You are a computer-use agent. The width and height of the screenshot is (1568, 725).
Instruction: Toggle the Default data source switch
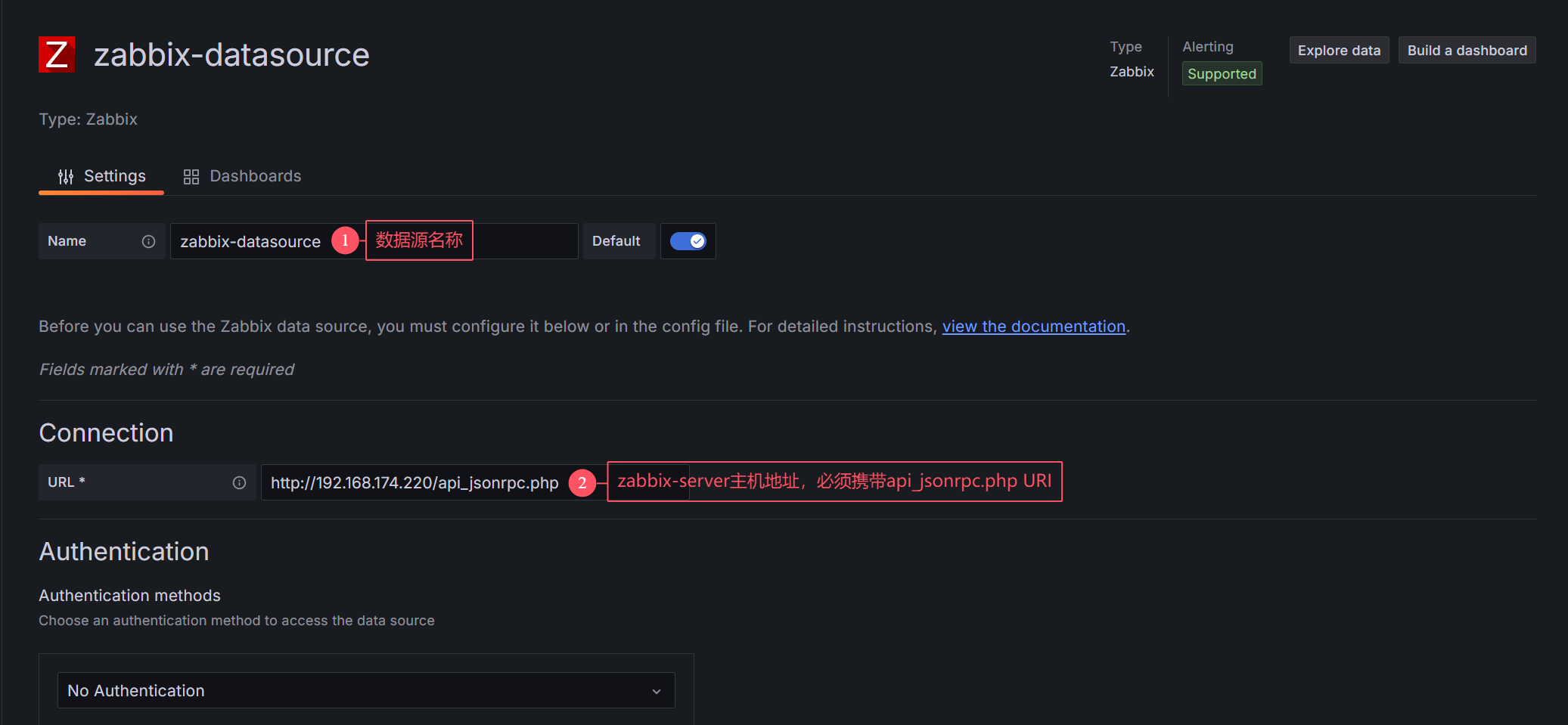click(x=688, y=241)
